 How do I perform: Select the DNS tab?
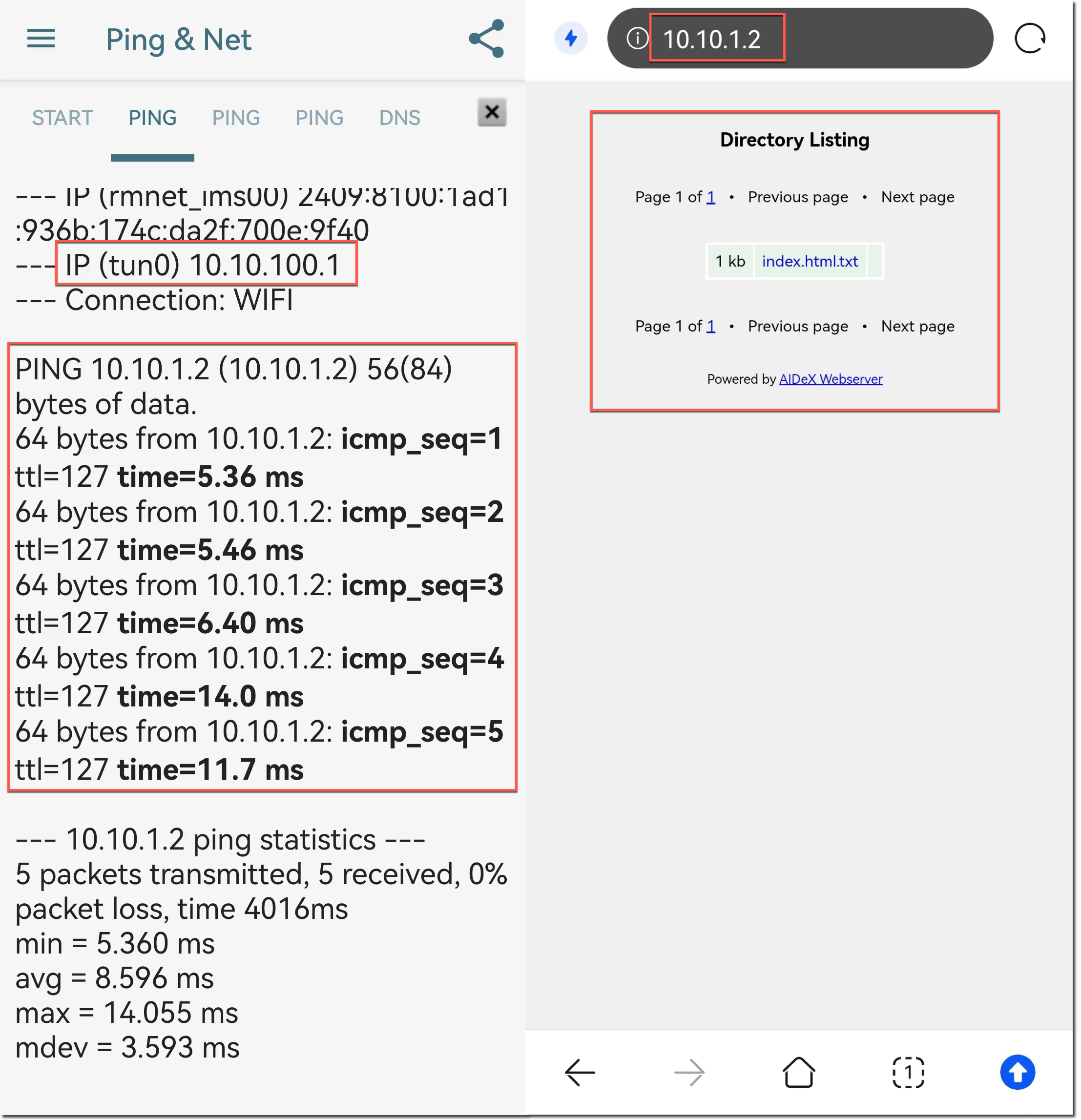(400, 118)
